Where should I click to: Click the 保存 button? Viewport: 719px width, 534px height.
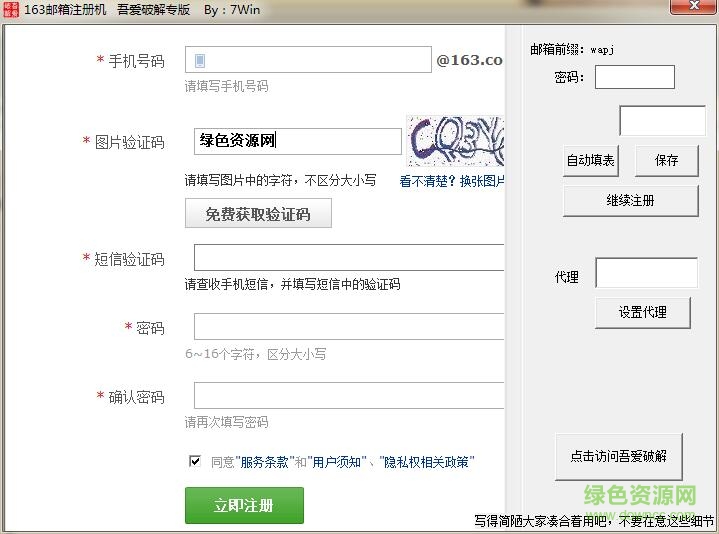click(667, 160)
